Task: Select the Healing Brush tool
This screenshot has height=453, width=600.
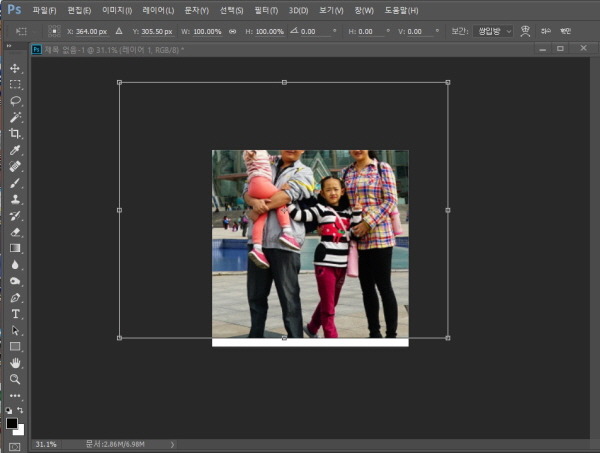Action: 15,166
